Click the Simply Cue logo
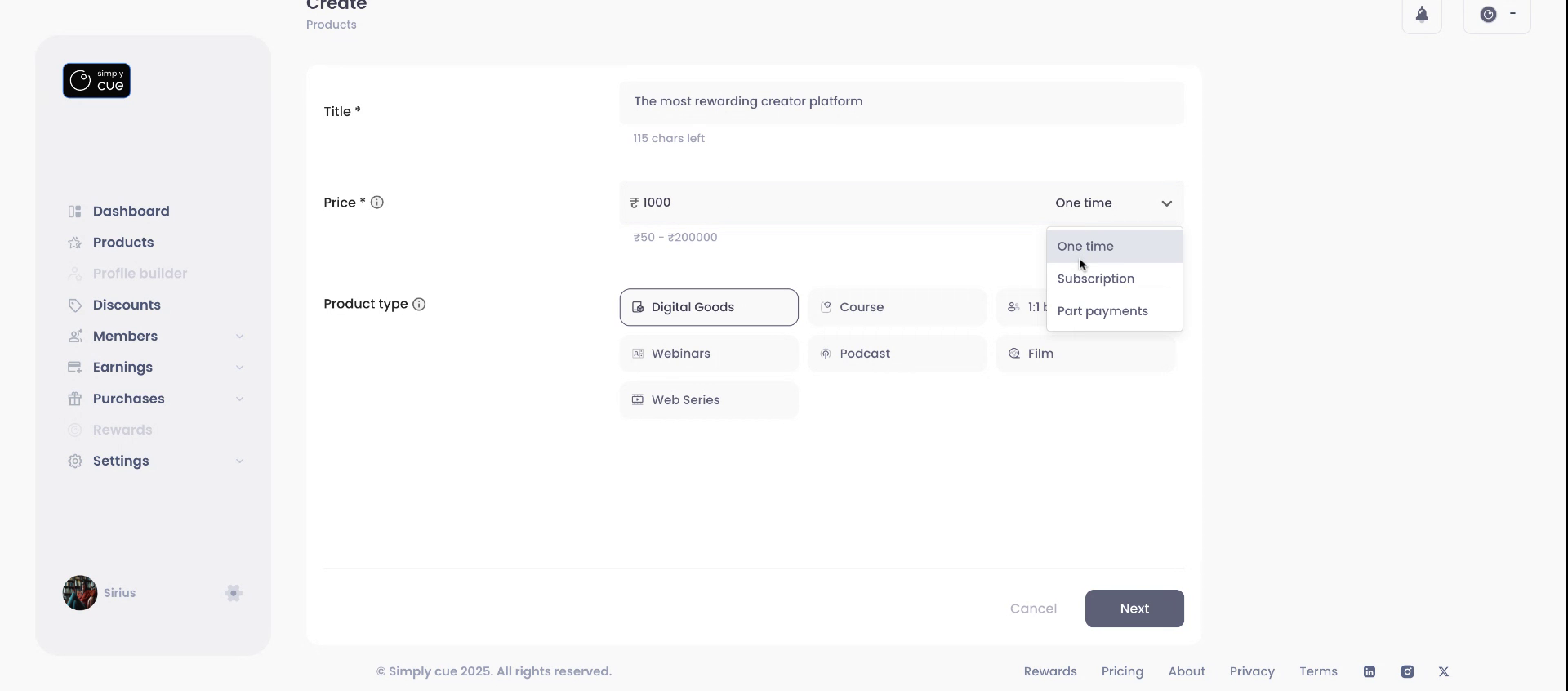The image size is (1568, 691). [96, 81]
